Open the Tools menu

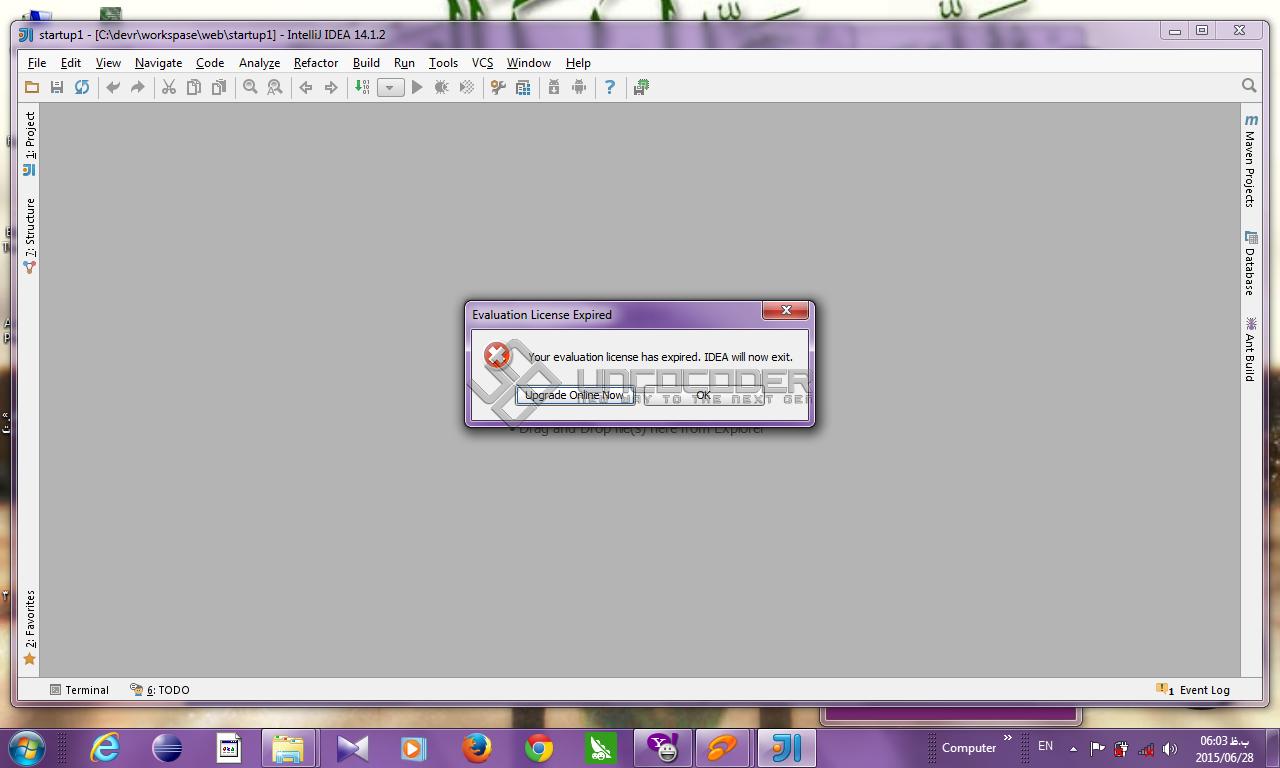443,62
